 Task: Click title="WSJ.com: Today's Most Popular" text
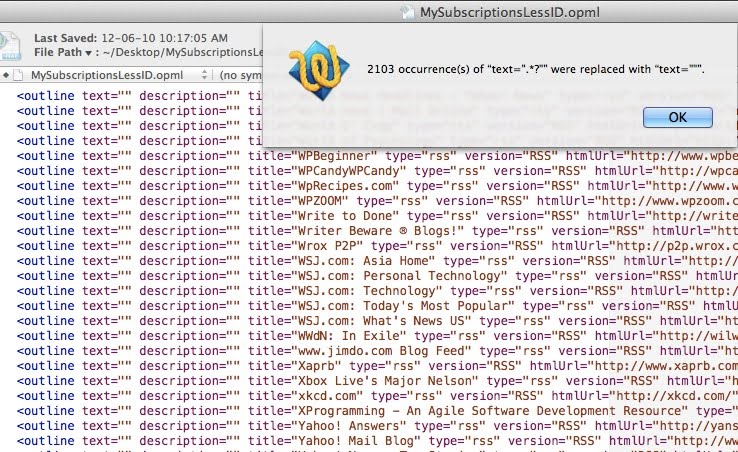(x=382, y=307)
